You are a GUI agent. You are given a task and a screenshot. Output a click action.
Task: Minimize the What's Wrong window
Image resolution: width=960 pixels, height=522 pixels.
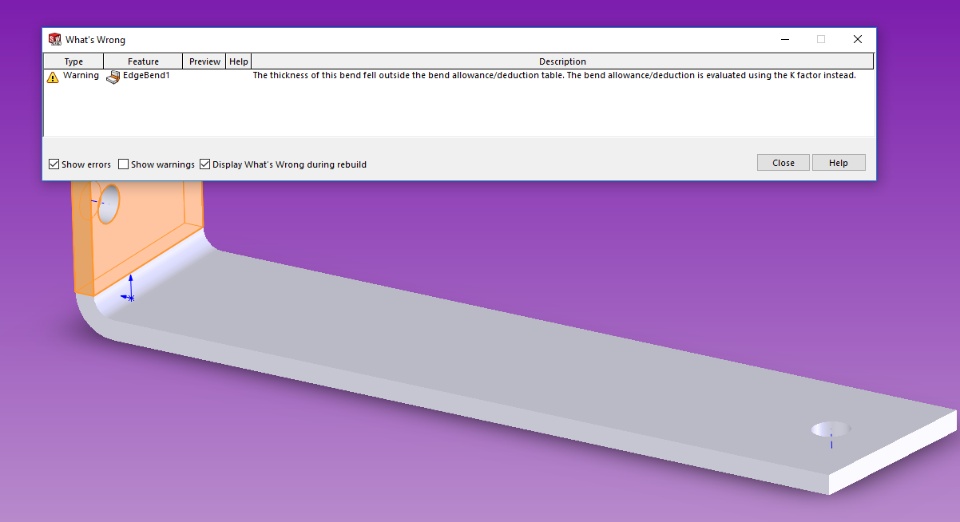coord(785,39)
